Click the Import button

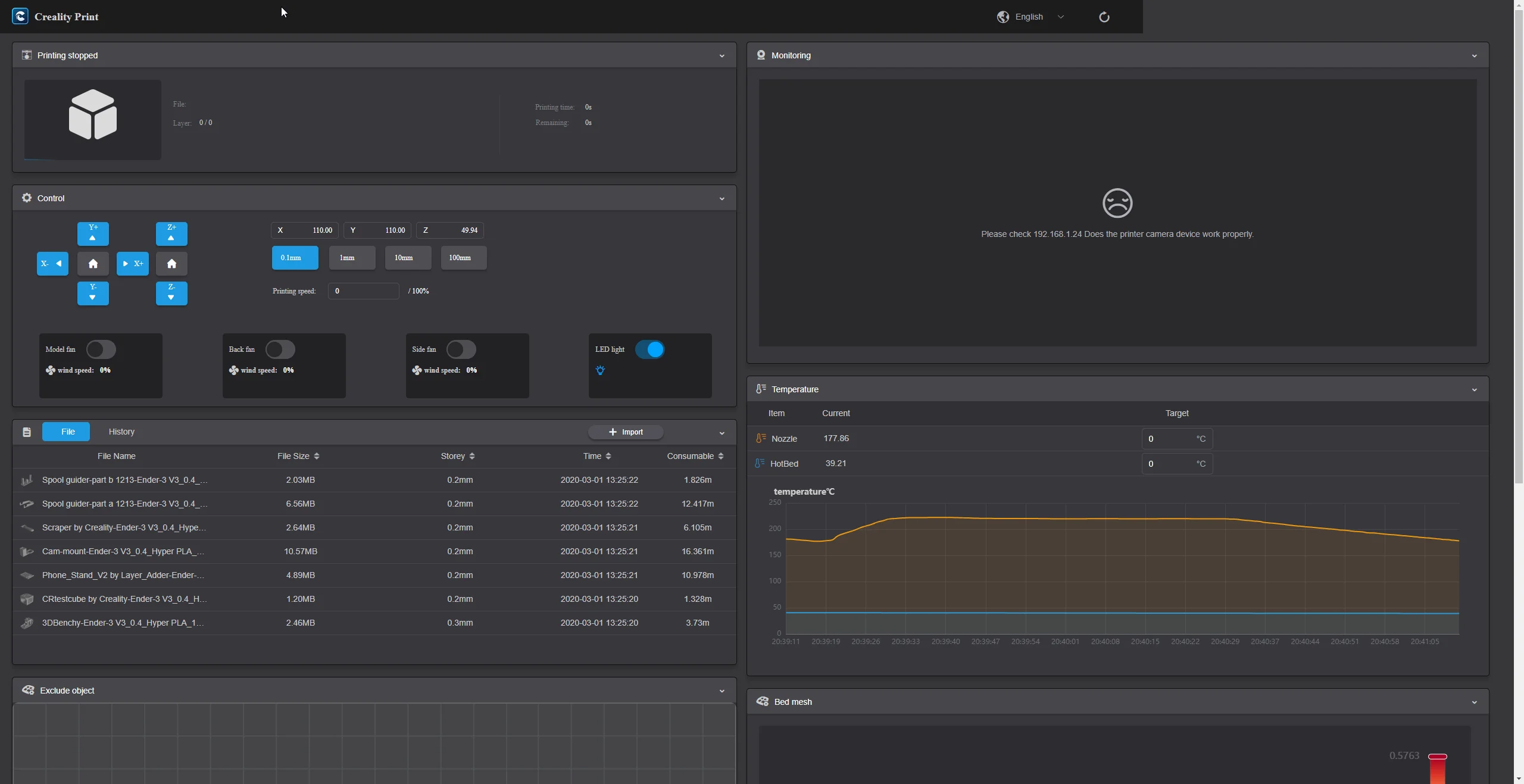point(625,432)
